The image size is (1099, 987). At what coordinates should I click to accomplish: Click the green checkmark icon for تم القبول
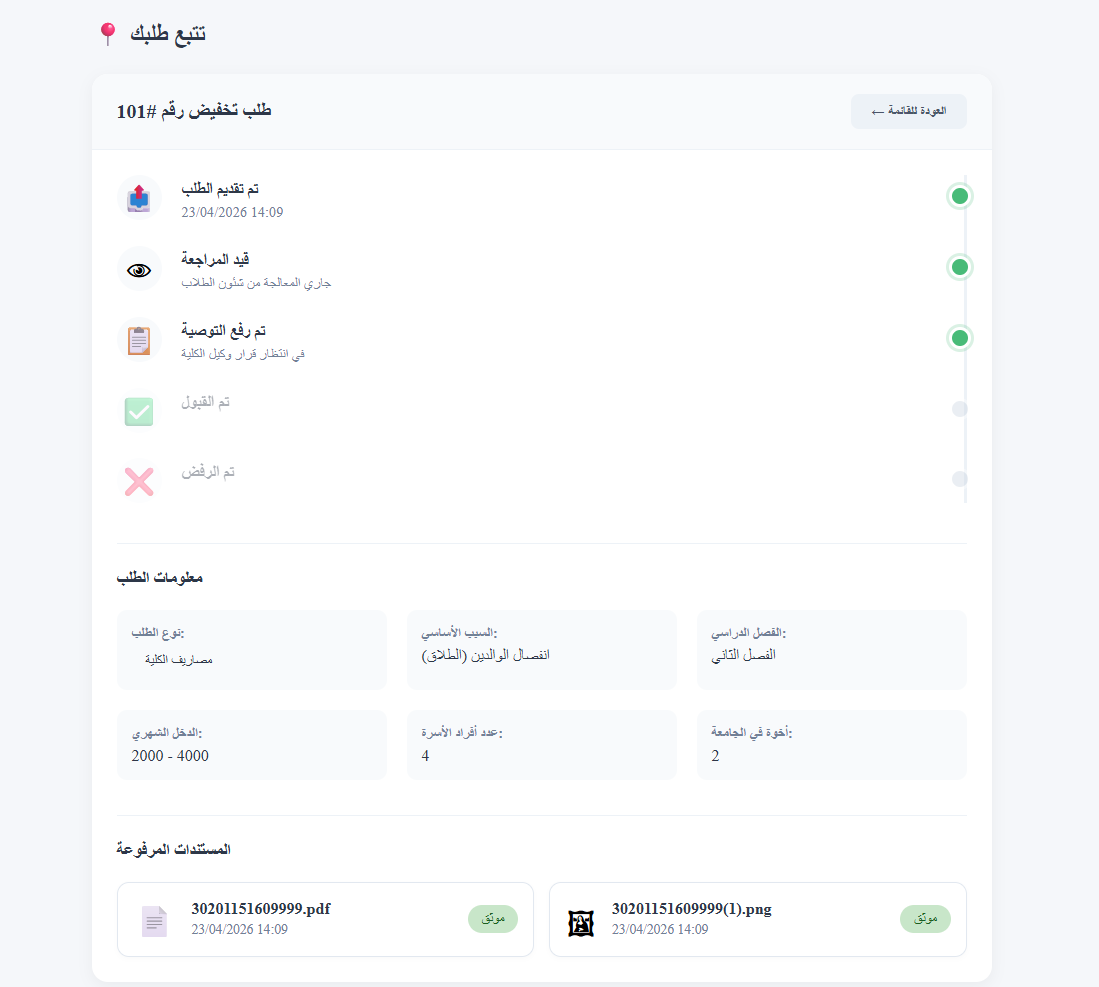pos(139,411)
